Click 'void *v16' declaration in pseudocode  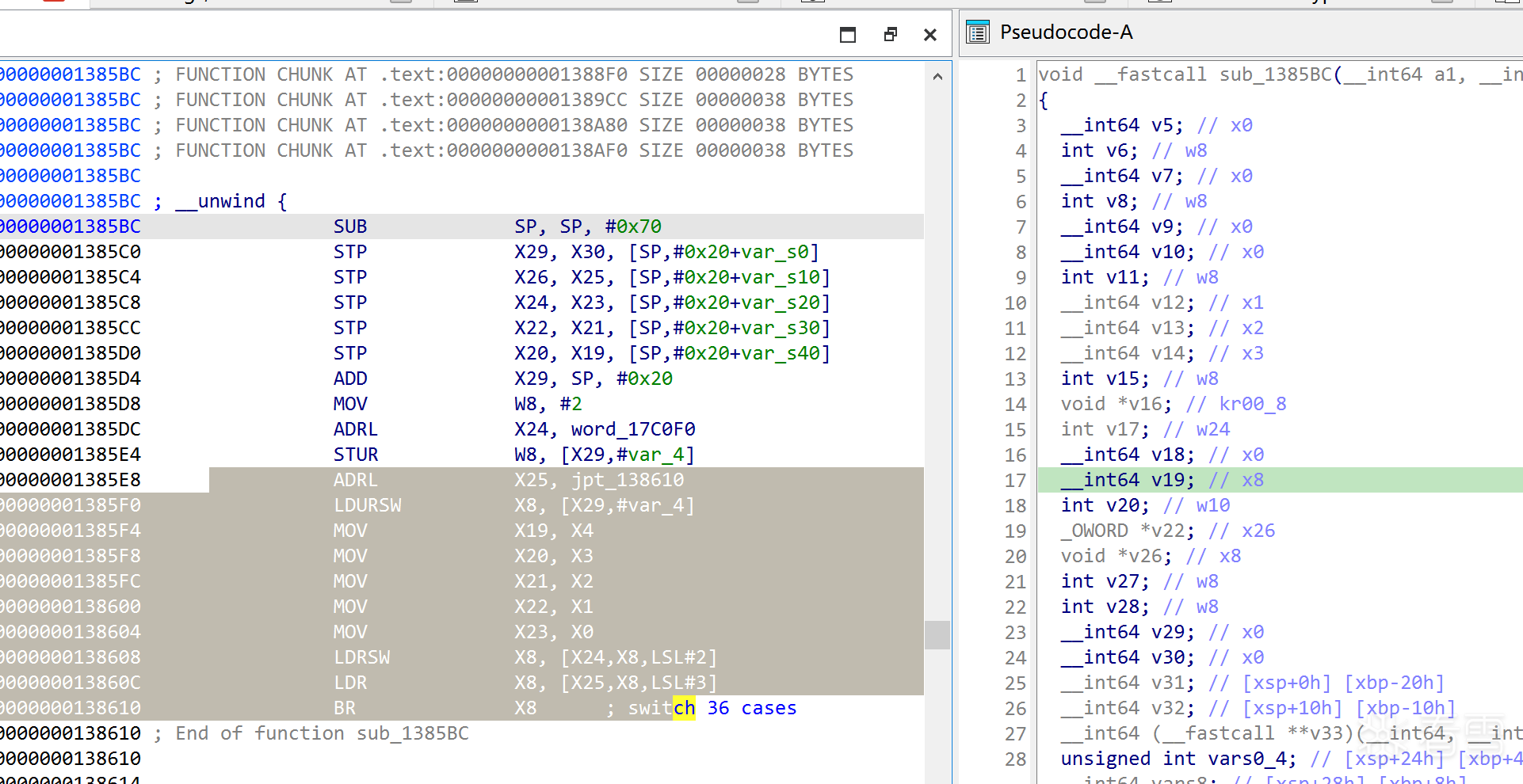[1116, 404]
